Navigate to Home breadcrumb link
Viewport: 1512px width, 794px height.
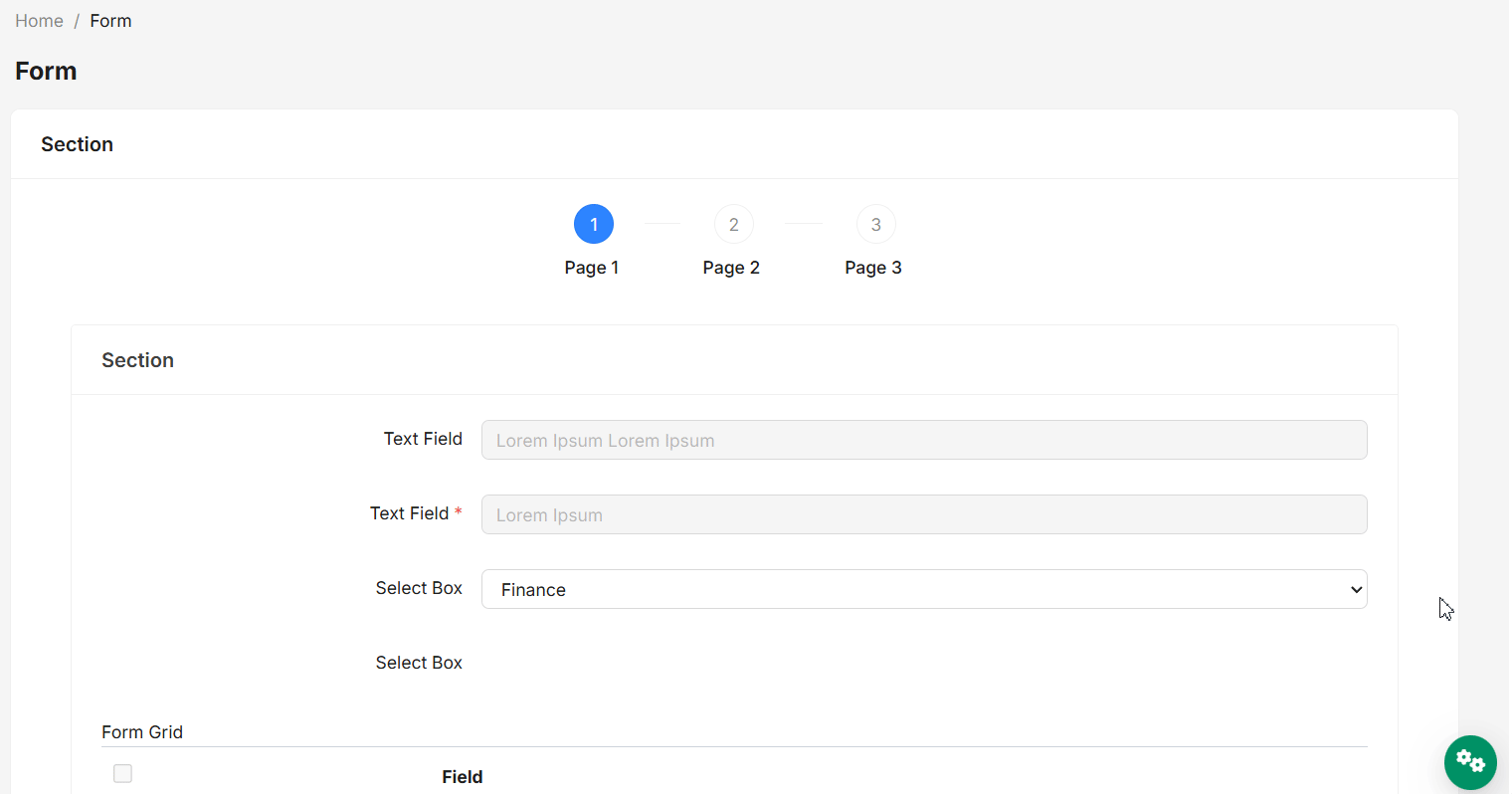(x=39, y=21)
